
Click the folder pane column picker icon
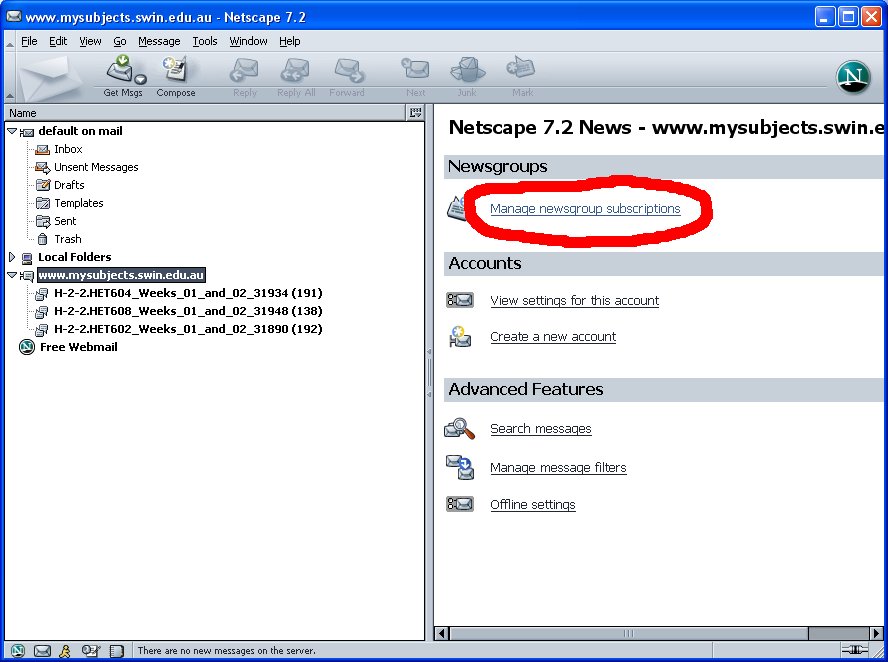point(415,113)
